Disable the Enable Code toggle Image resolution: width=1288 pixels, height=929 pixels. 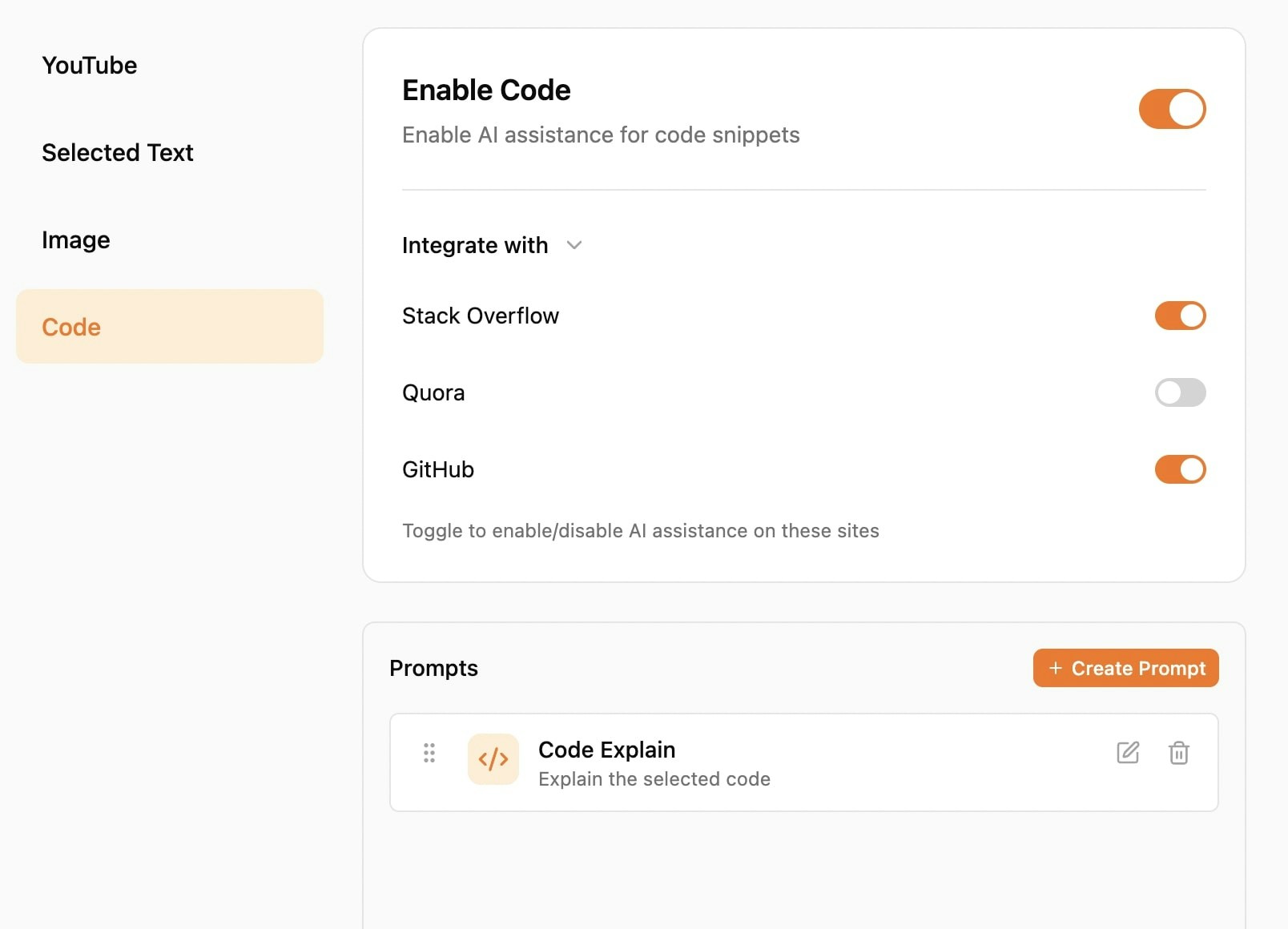(1171, 109)
